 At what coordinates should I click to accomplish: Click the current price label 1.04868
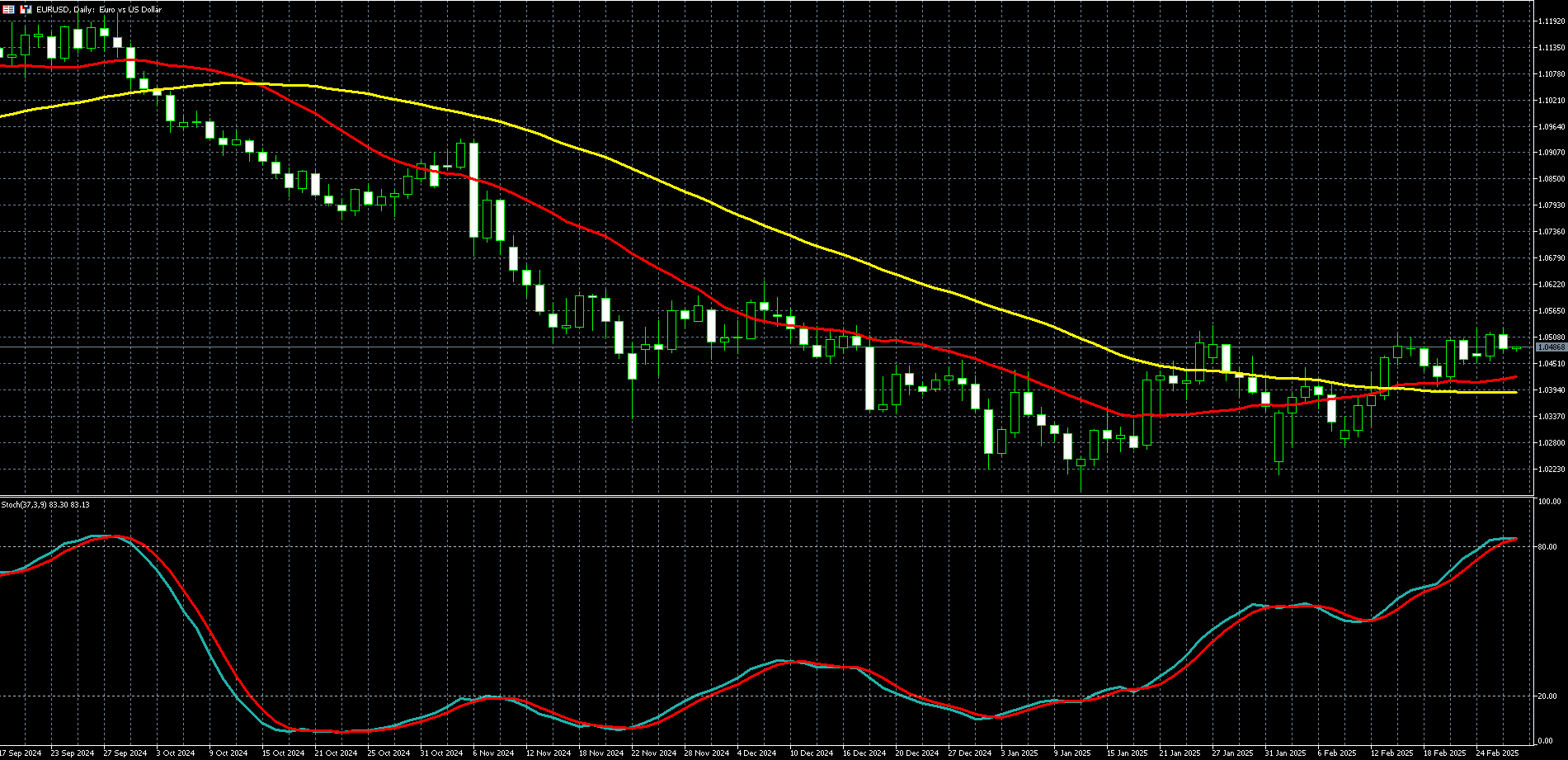click(x=1551, y=347)
